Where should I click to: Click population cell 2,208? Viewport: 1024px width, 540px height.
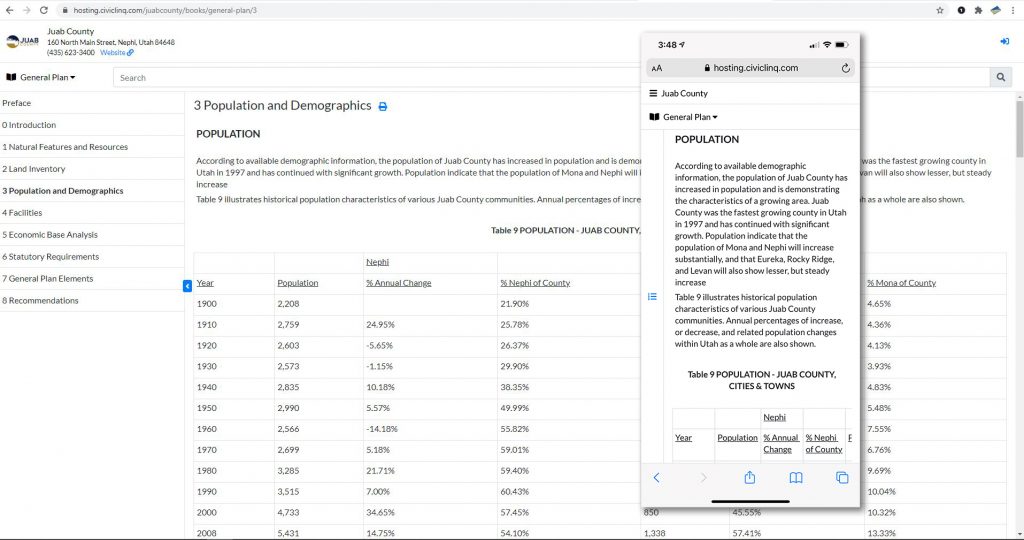coord(288,304)
